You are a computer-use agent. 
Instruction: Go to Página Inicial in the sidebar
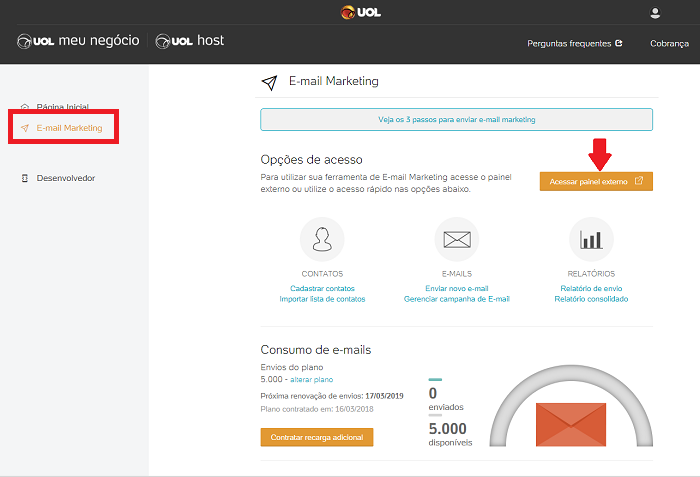[62, 107]
